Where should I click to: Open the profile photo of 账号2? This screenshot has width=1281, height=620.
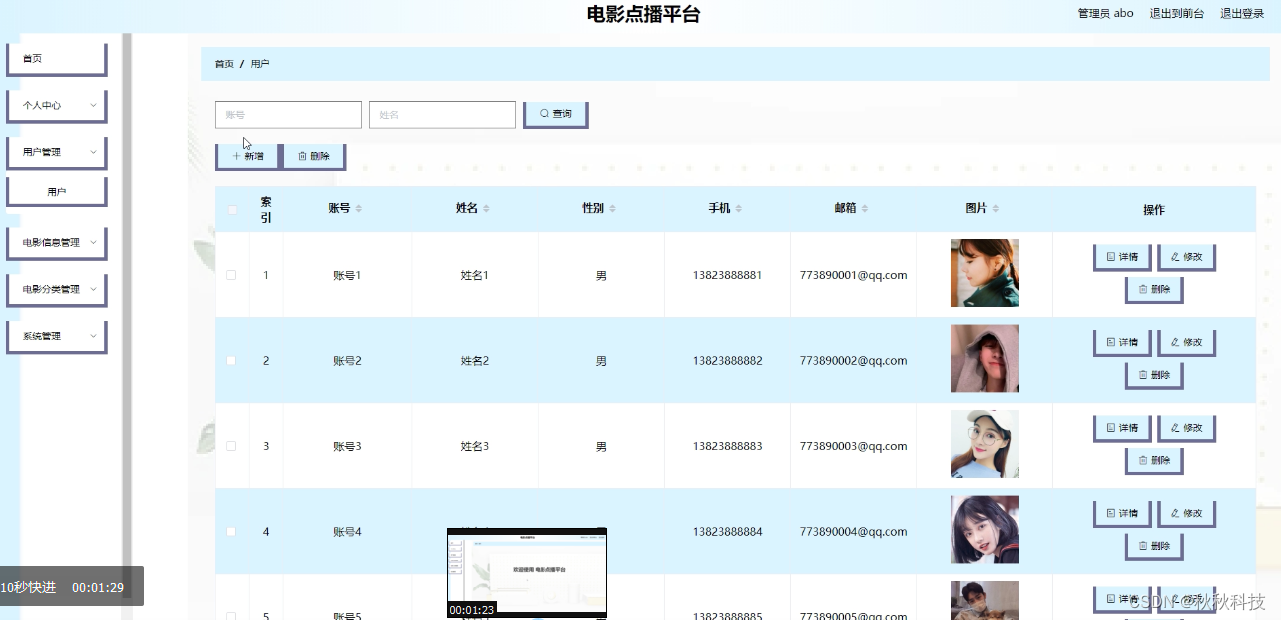click(x=985, y=358)
